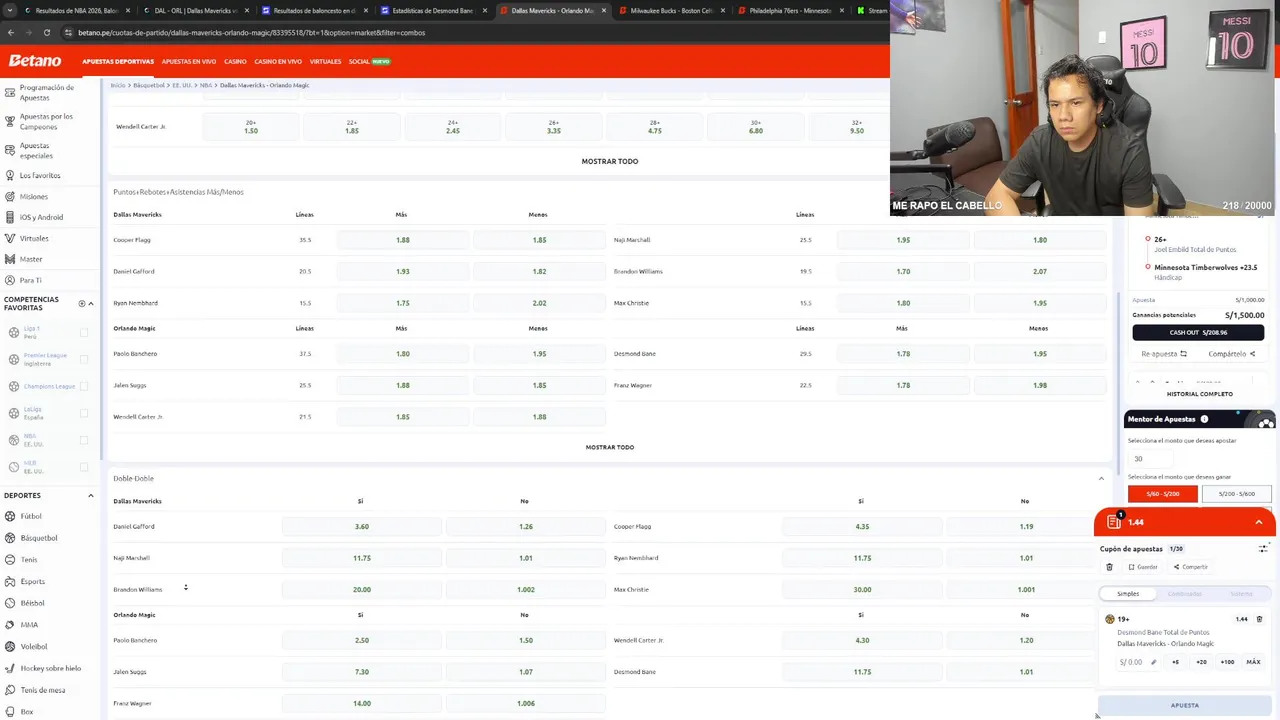Image resolution: width=1280 pixels, height=720 pixels.
Task: Select Hockey sobre hielo icon
Action: click(10, 668)
